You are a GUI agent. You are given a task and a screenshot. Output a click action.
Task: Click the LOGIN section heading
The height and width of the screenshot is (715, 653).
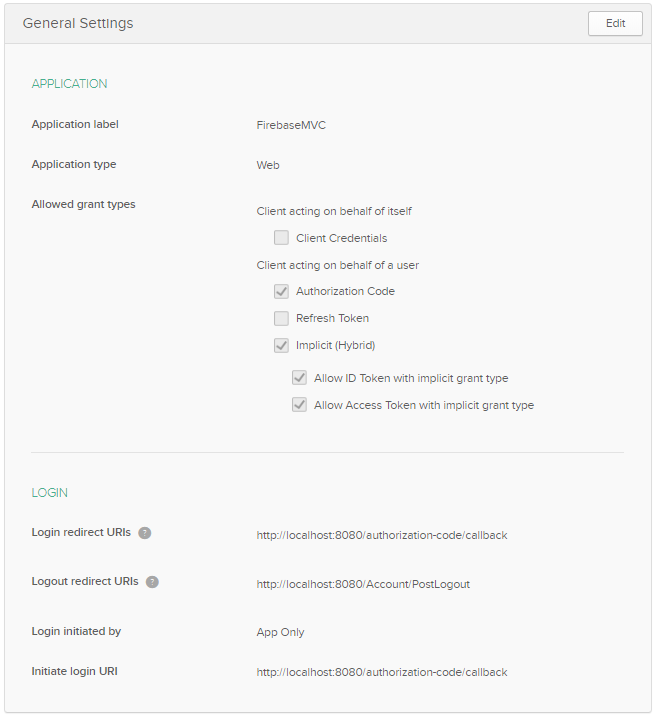pyautogui.click(x=50, y=493)
